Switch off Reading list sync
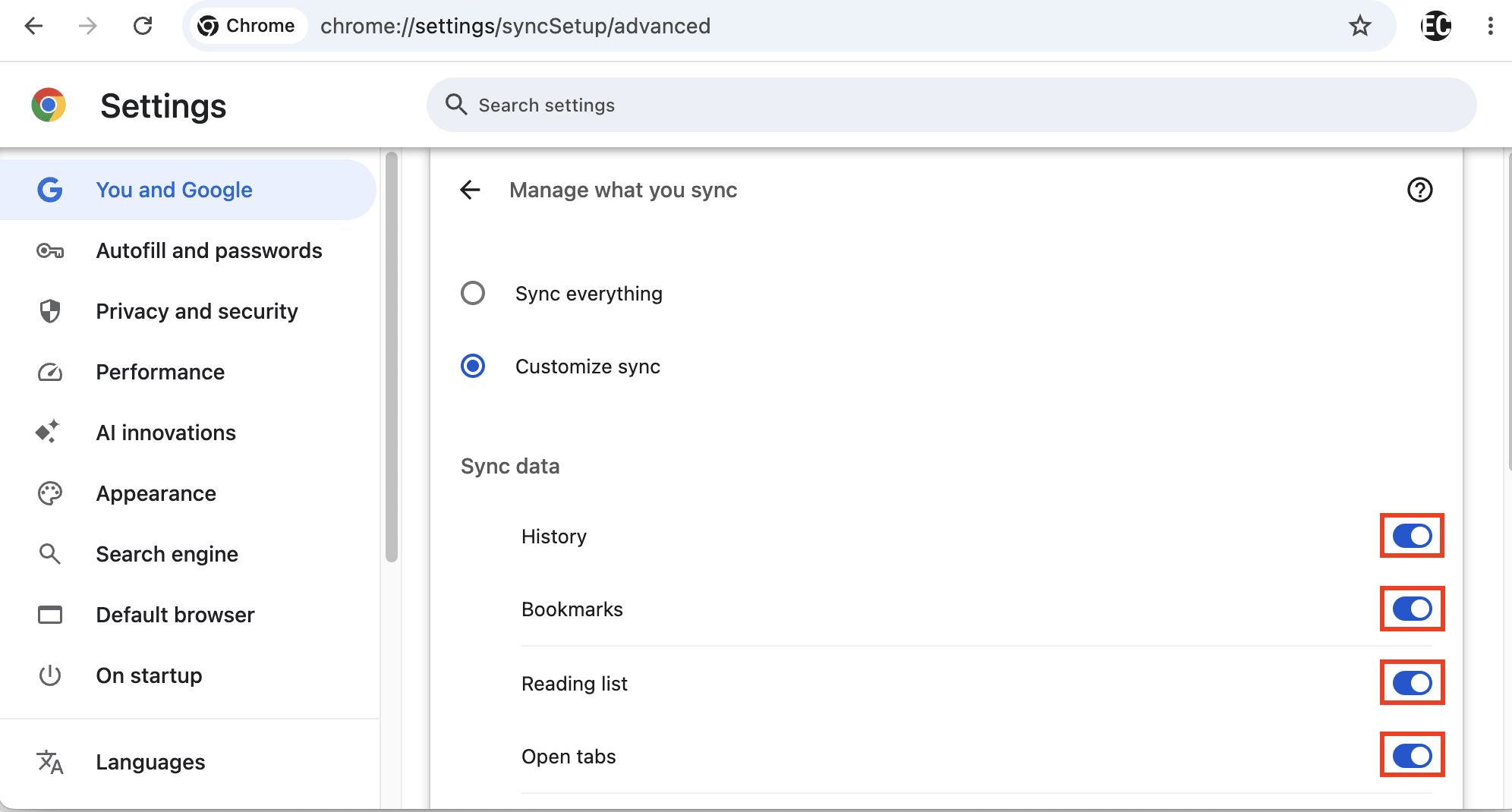 click(1412, 683)
